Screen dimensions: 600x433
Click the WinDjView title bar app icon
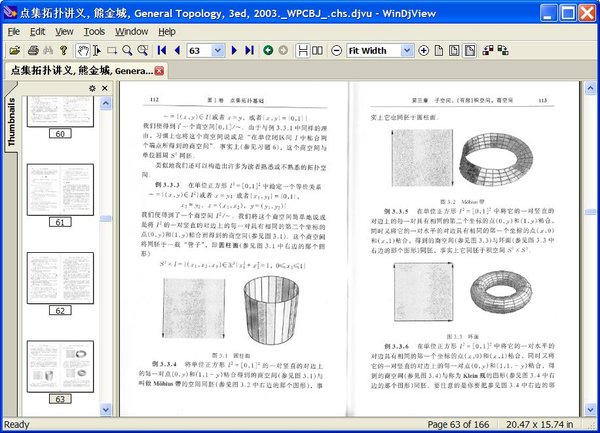click(10, 12)
